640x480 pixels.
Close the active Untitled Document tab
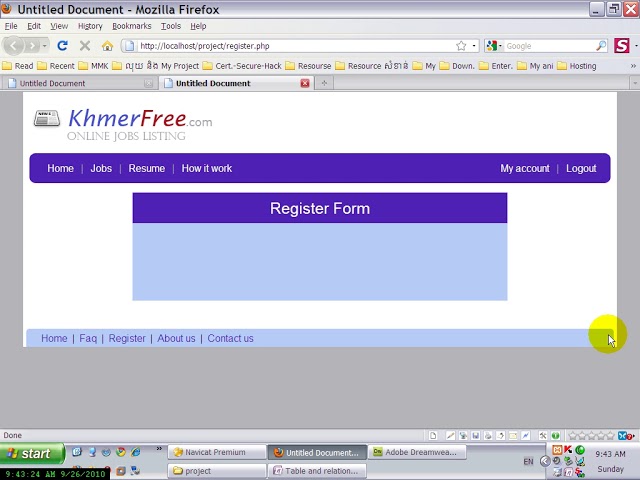305,83
